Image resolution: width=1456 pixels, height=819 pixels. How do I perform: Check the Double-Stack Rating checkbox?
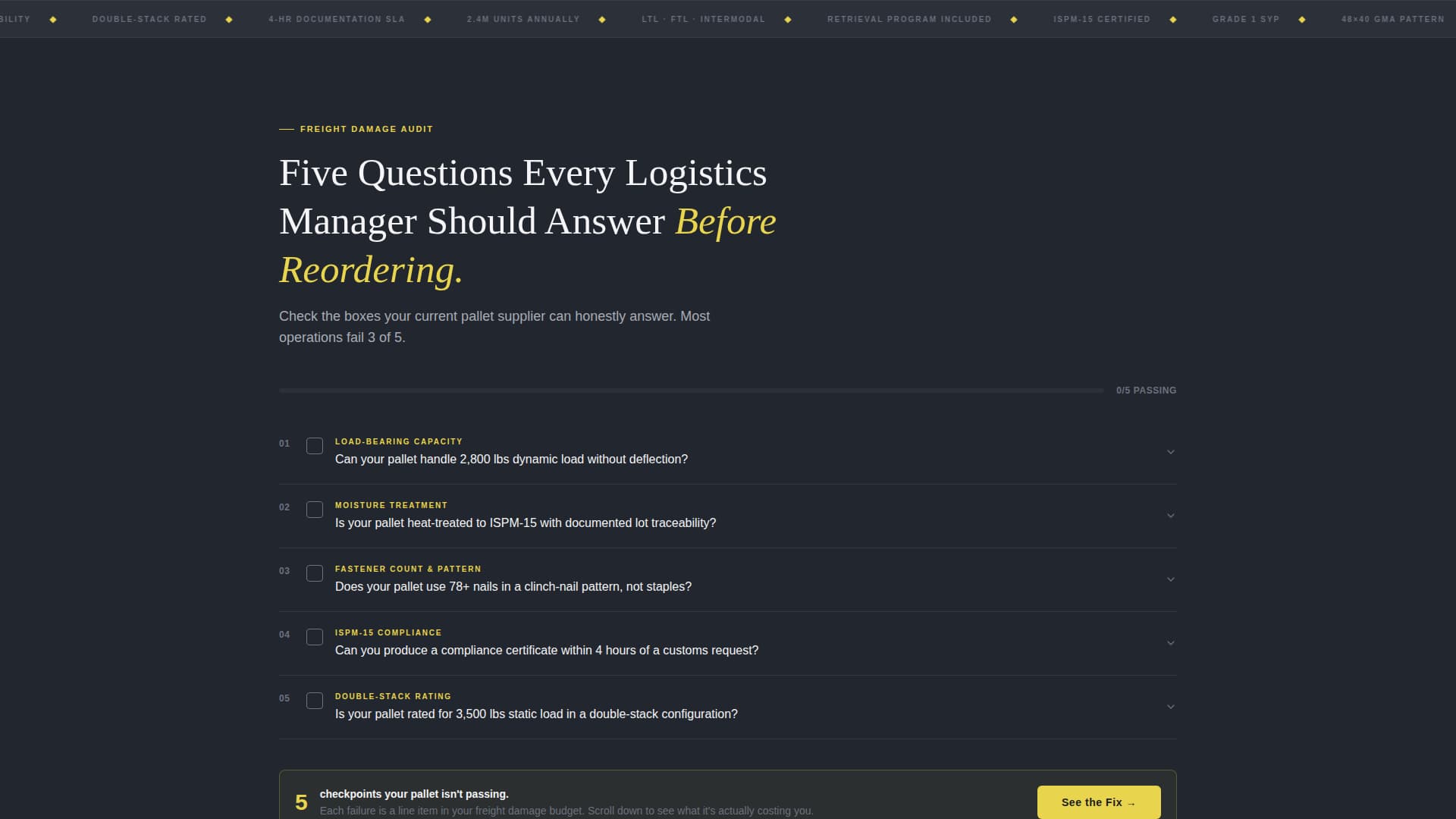tap(315, 701)
